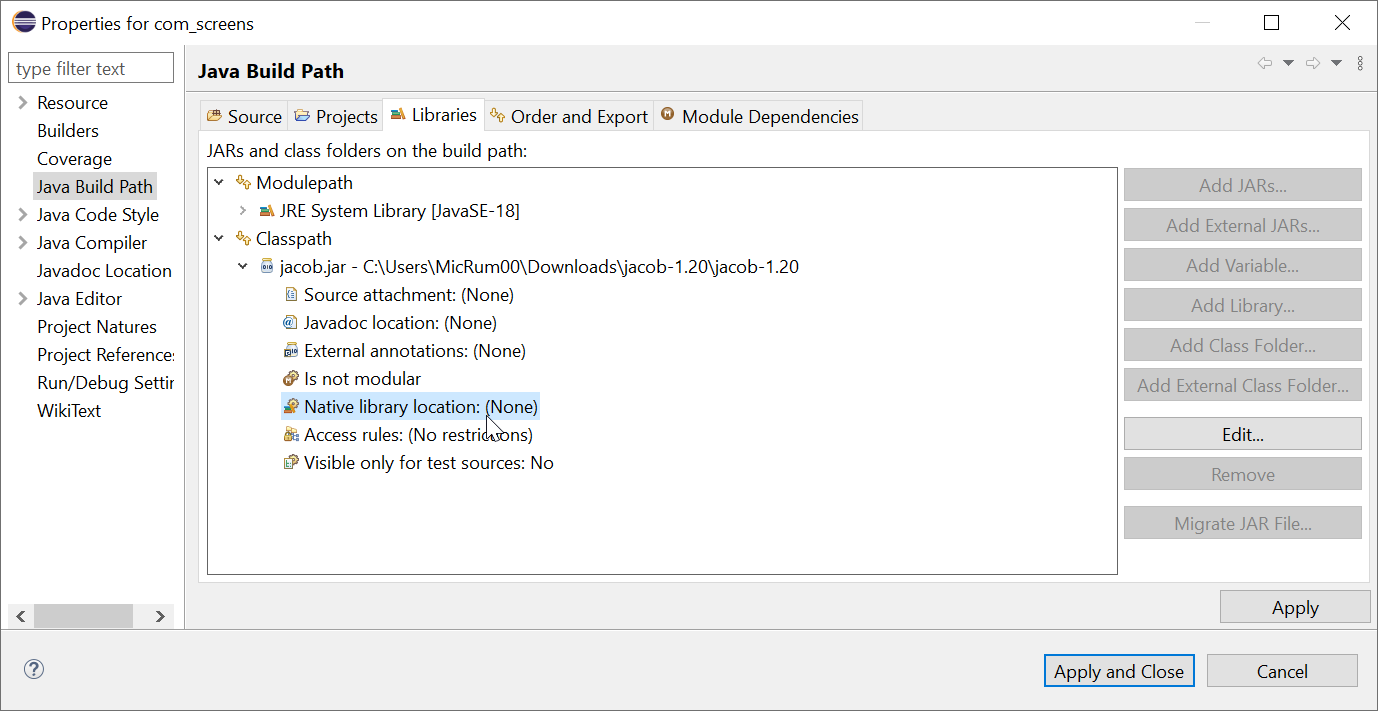
Task: Click the Migrate JAR File... button
Action: tap(1243, 523)
